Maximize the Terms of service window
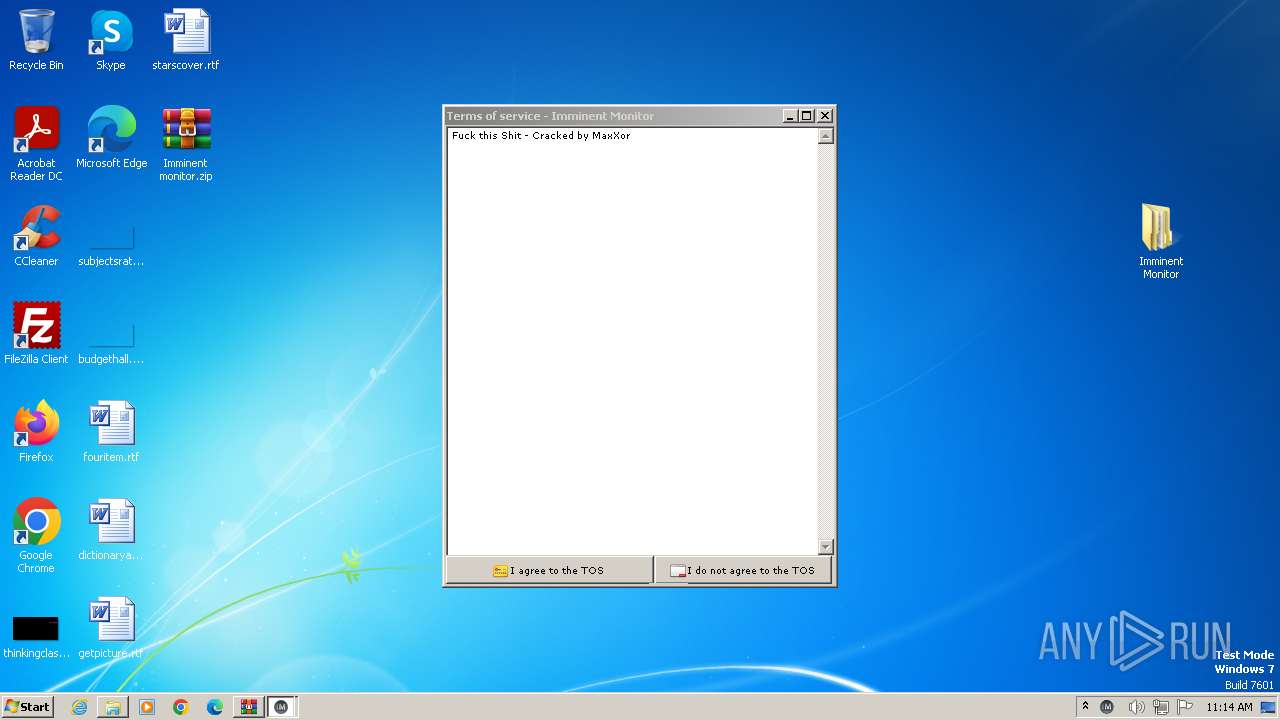This screenshot has width=1280, height=720. point(807,116)
